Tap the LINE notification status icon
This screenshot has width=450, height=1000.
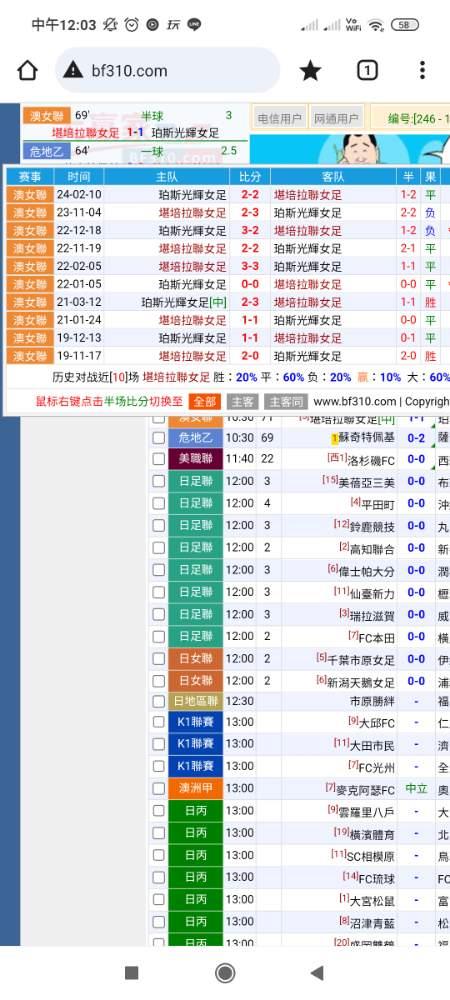point(194,25)
